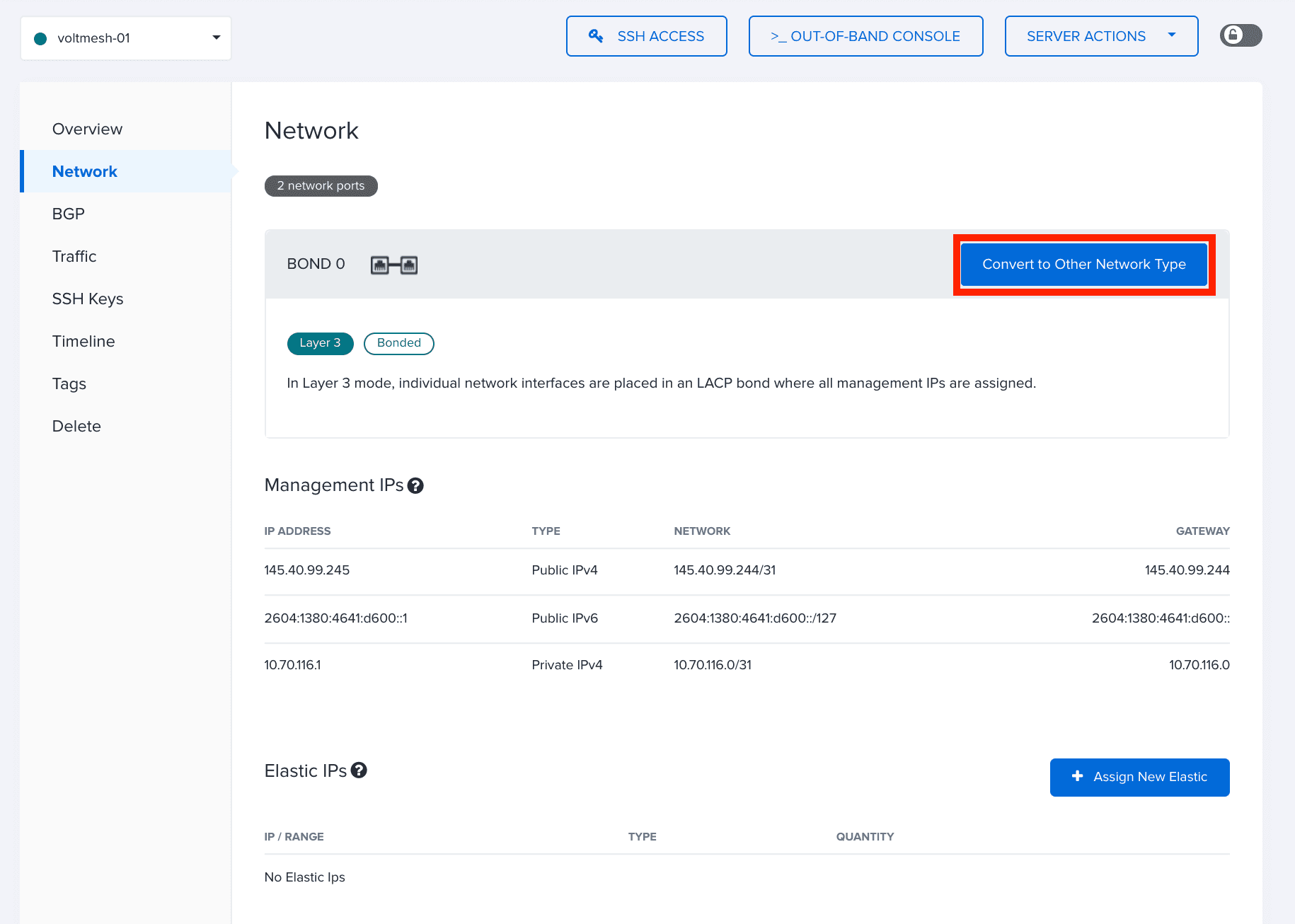The image size is (1295, 924).
Task: Click the GATEWAY column header
Action: [1203, 531]
